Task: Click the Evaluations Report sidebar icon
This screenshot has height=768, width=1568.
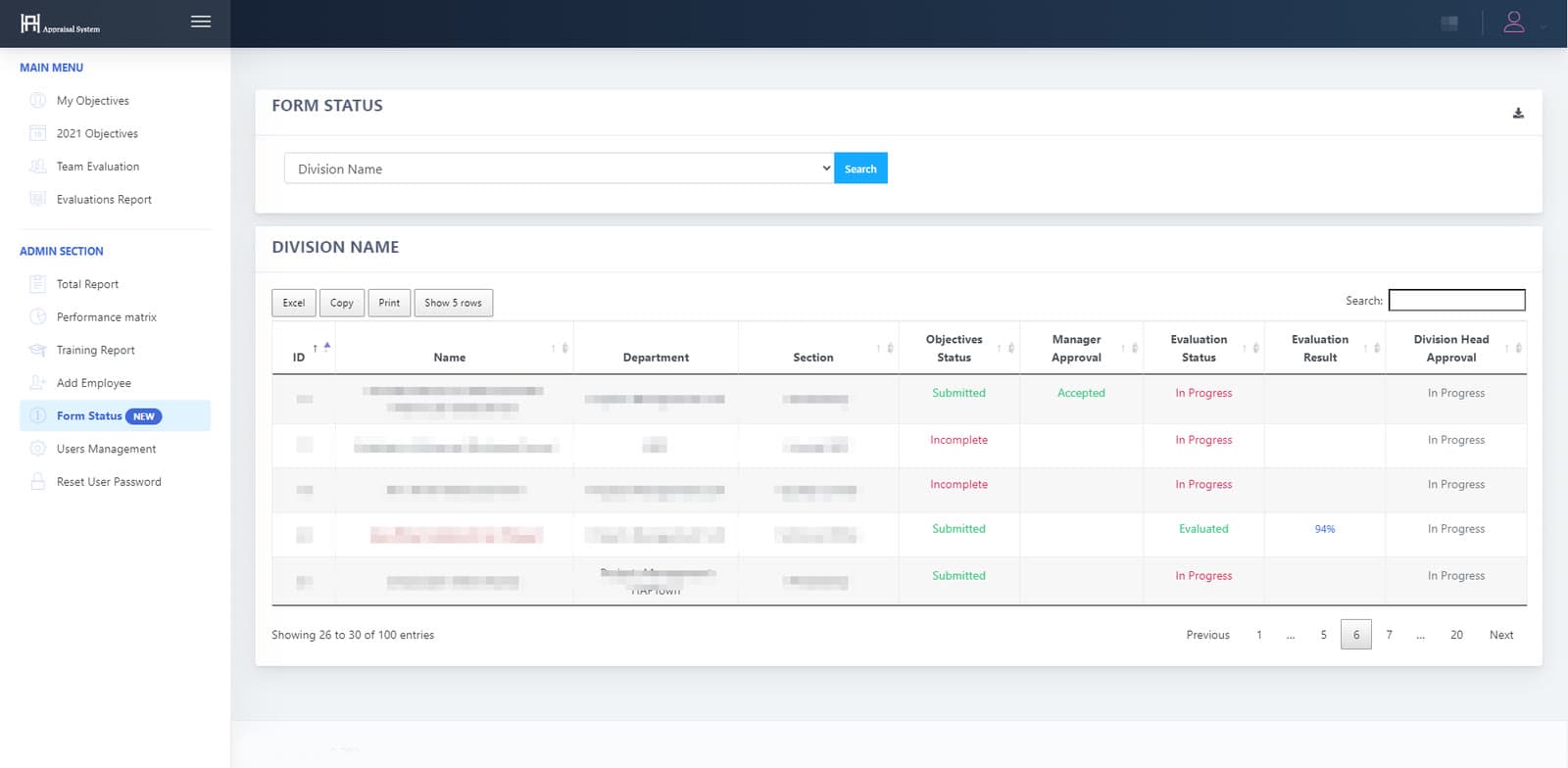Action: pos(38,199)
